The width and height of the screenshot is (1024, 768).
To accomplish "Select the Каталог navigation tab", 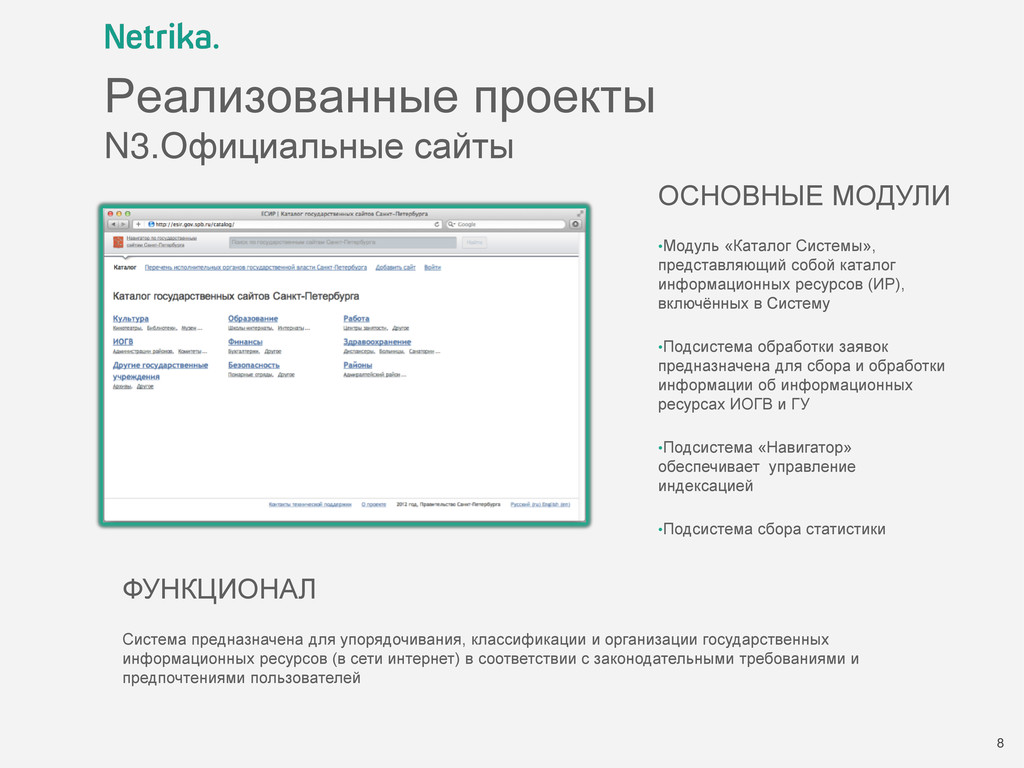I will pyautogui.click(x=125, y=267).
